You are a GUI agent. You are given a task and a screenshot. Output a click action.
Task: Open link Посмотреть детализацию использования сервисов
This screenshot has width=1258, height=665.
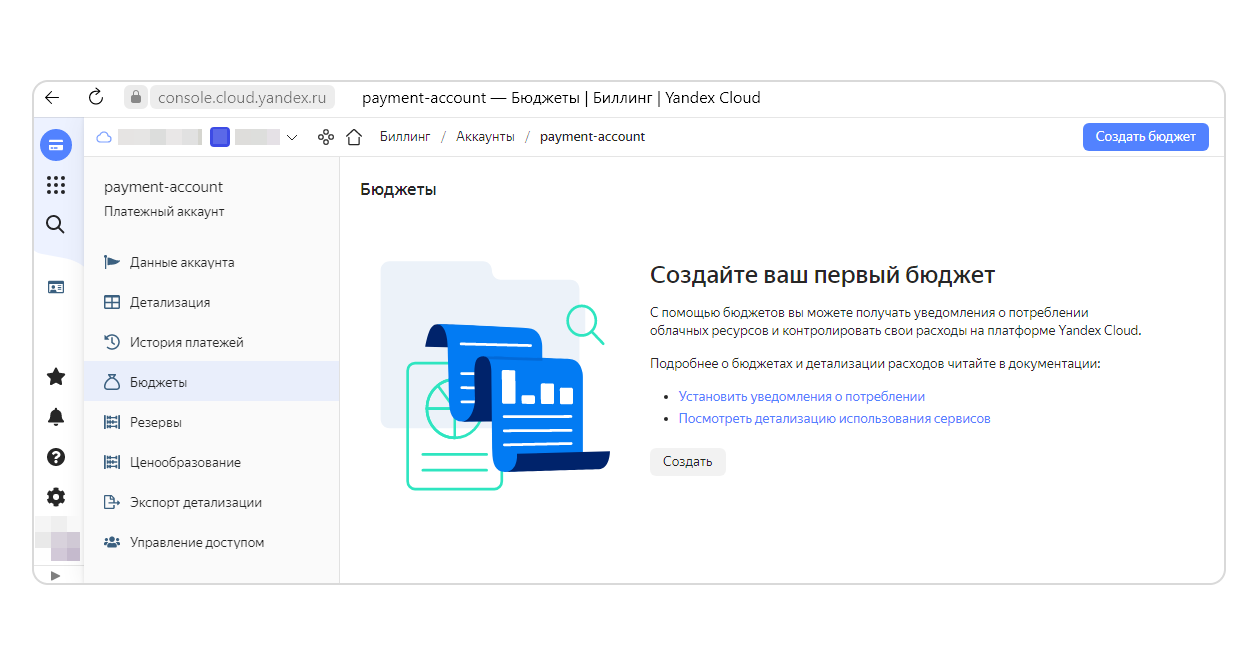(x=834, y=418)
